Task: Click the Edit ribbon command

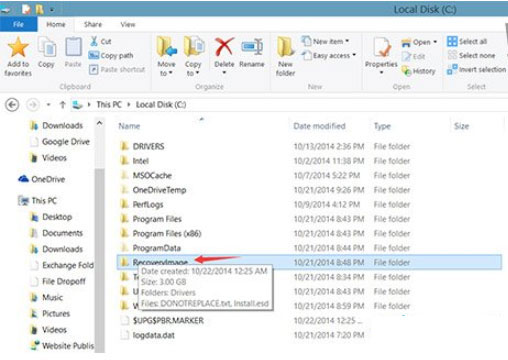Action: click(413, 56)
